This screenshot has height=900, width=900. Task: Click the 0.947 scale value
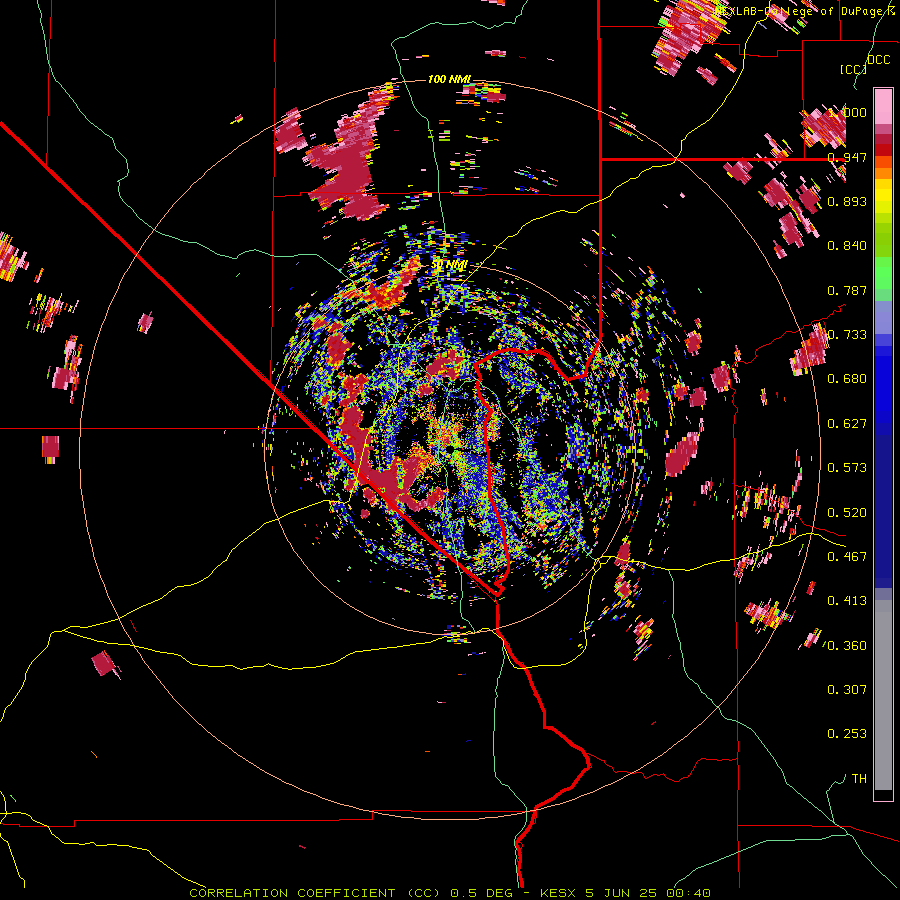847,157
